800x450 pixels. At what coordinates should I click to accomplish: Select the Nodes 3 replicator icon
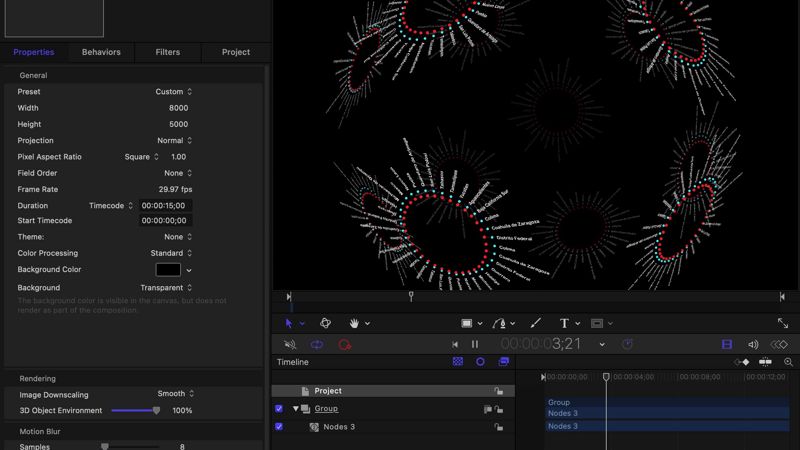coord(314,427)
